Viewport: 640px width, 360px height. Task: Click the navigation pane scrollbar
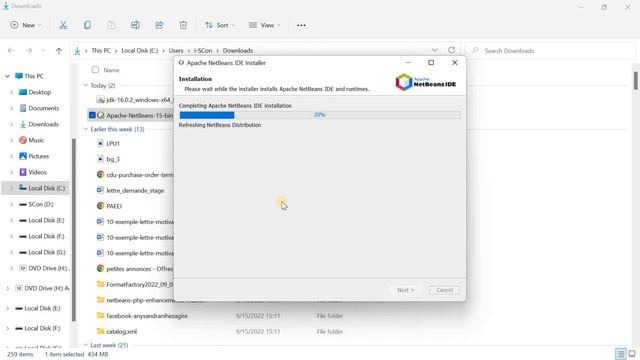pyautogui.click(x=74, y=230)
